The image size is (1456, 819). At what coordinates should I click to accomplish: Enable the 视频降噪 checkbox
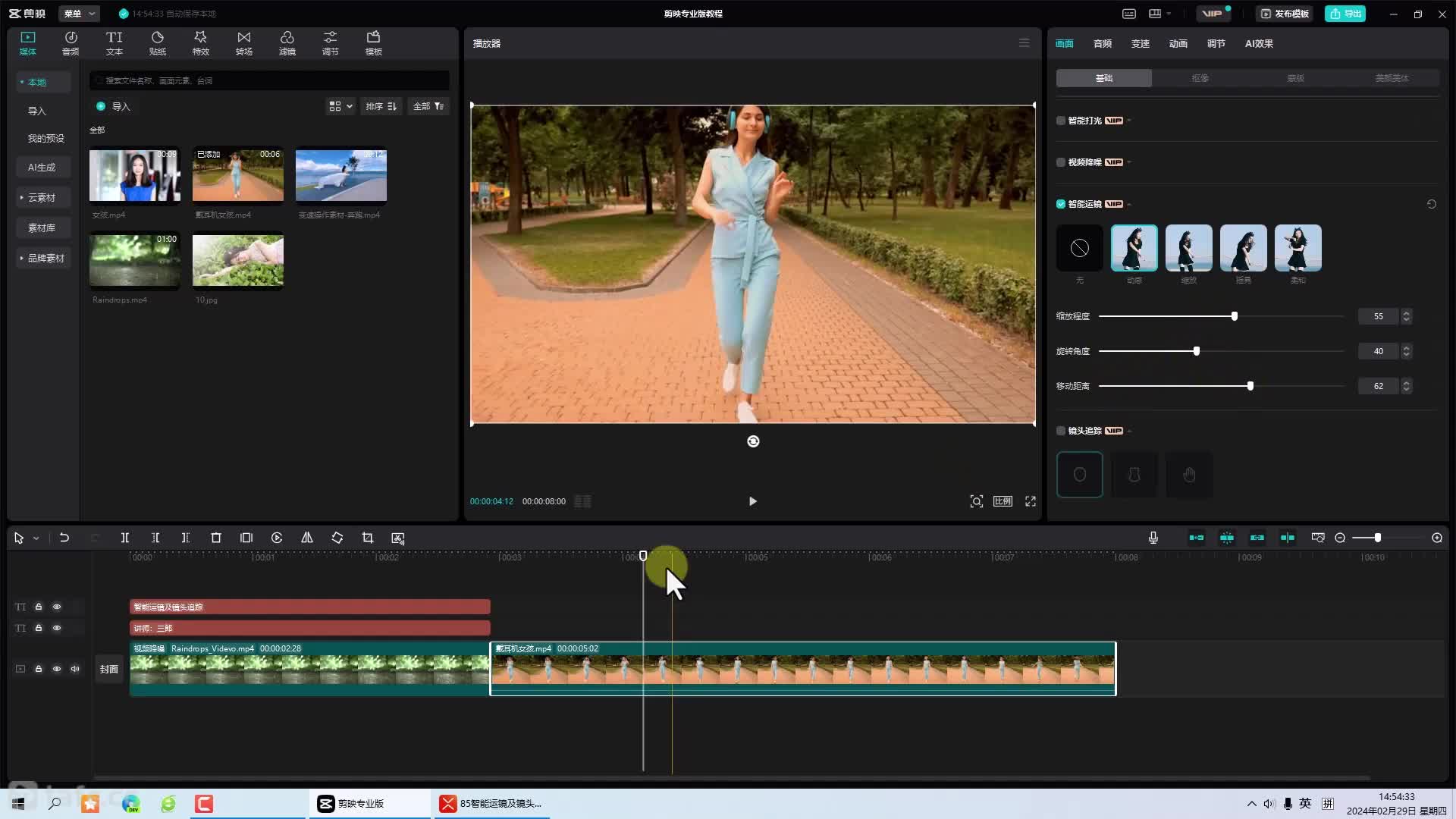click(x=1061, y=162)
